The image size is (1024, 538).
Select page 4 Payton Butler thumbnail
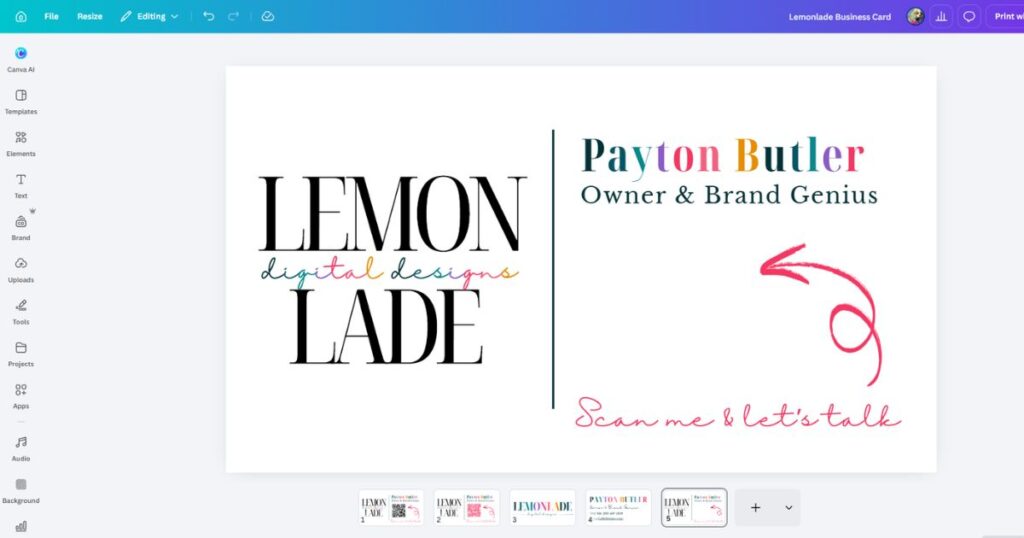(618, 507)
